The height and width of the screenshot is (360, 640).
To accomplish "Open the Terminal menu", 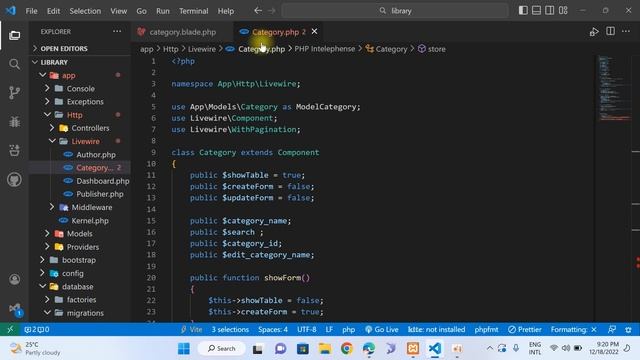I will [193, 11].
